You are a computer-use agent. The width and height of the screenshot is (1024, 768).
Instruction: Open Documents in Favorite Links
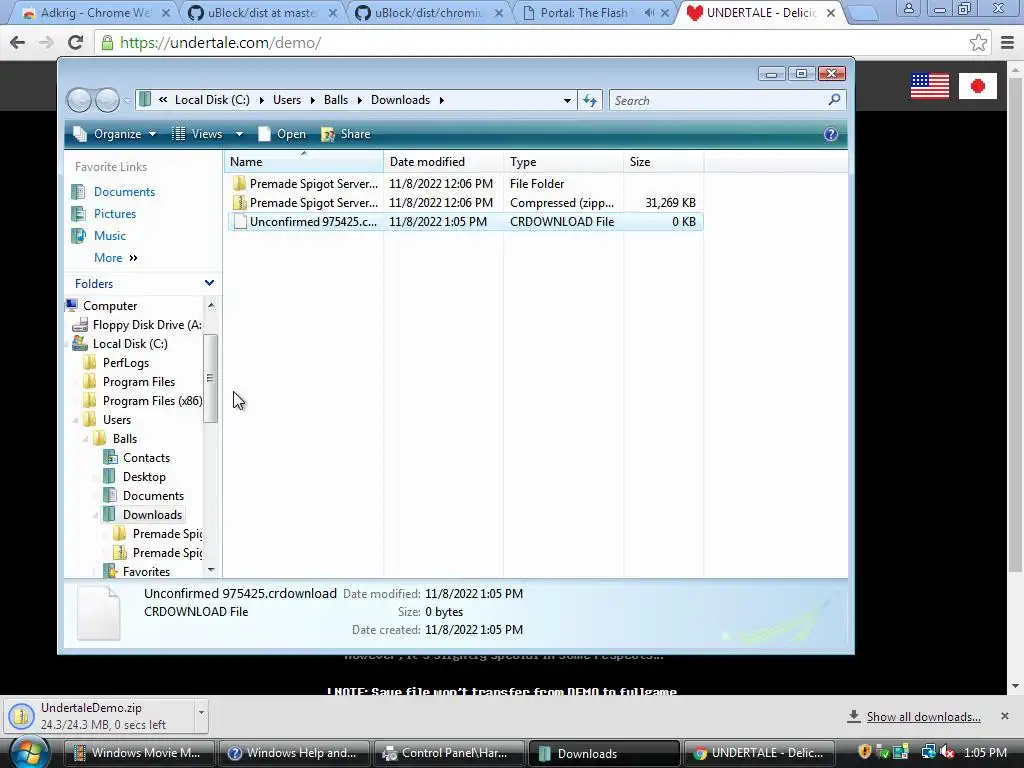tap(124, 191)
